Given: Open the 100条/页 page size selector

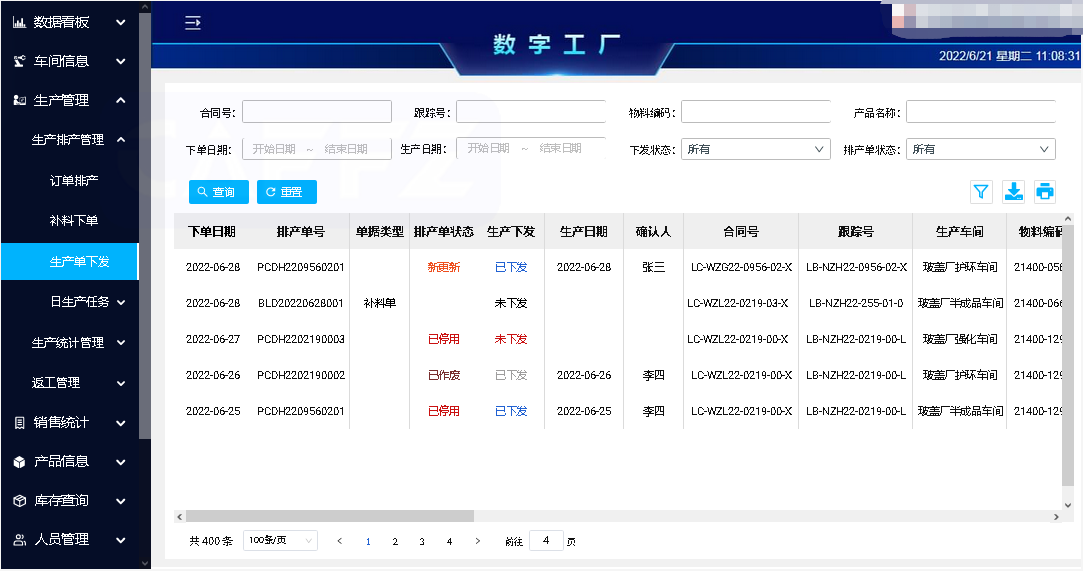Looking at the screenshot, I should coord(280,541).
